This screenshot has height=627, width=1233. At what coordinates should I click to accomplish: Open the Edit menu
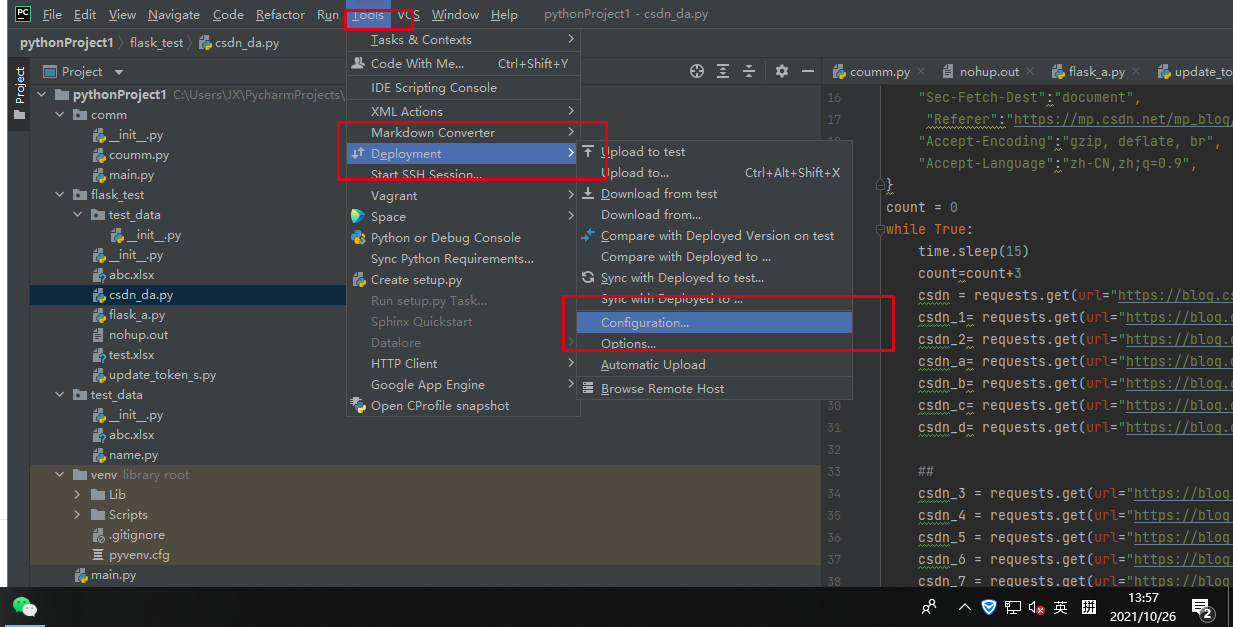click(x=85, y=14)
